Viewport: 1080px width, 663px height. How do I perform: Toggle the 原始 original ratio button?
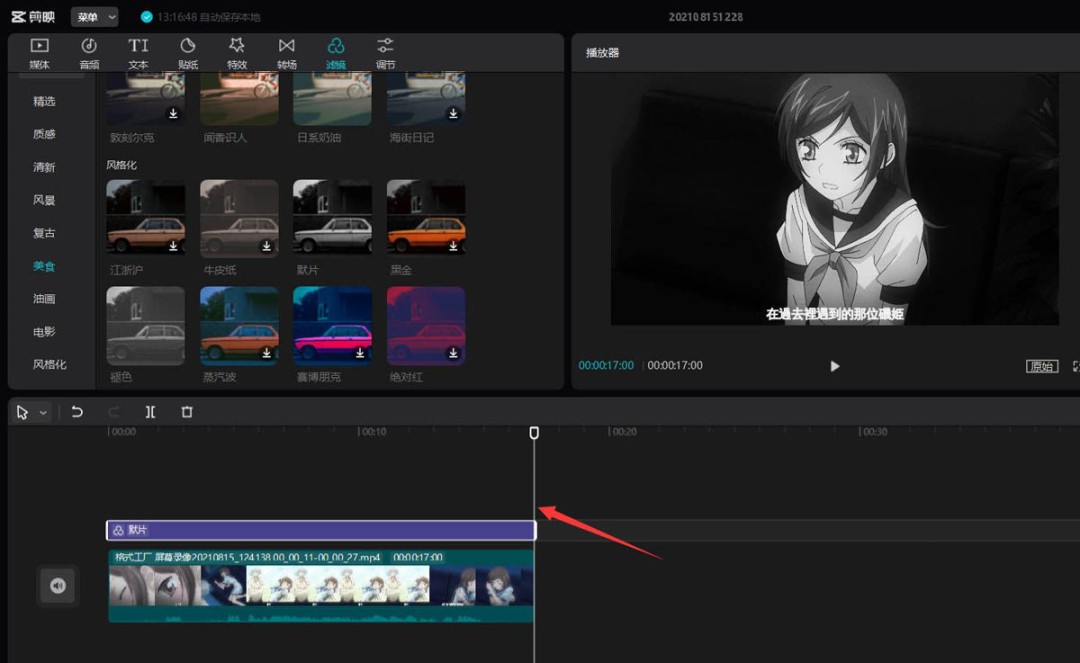pyautogui.click(x=1041, y=366)
